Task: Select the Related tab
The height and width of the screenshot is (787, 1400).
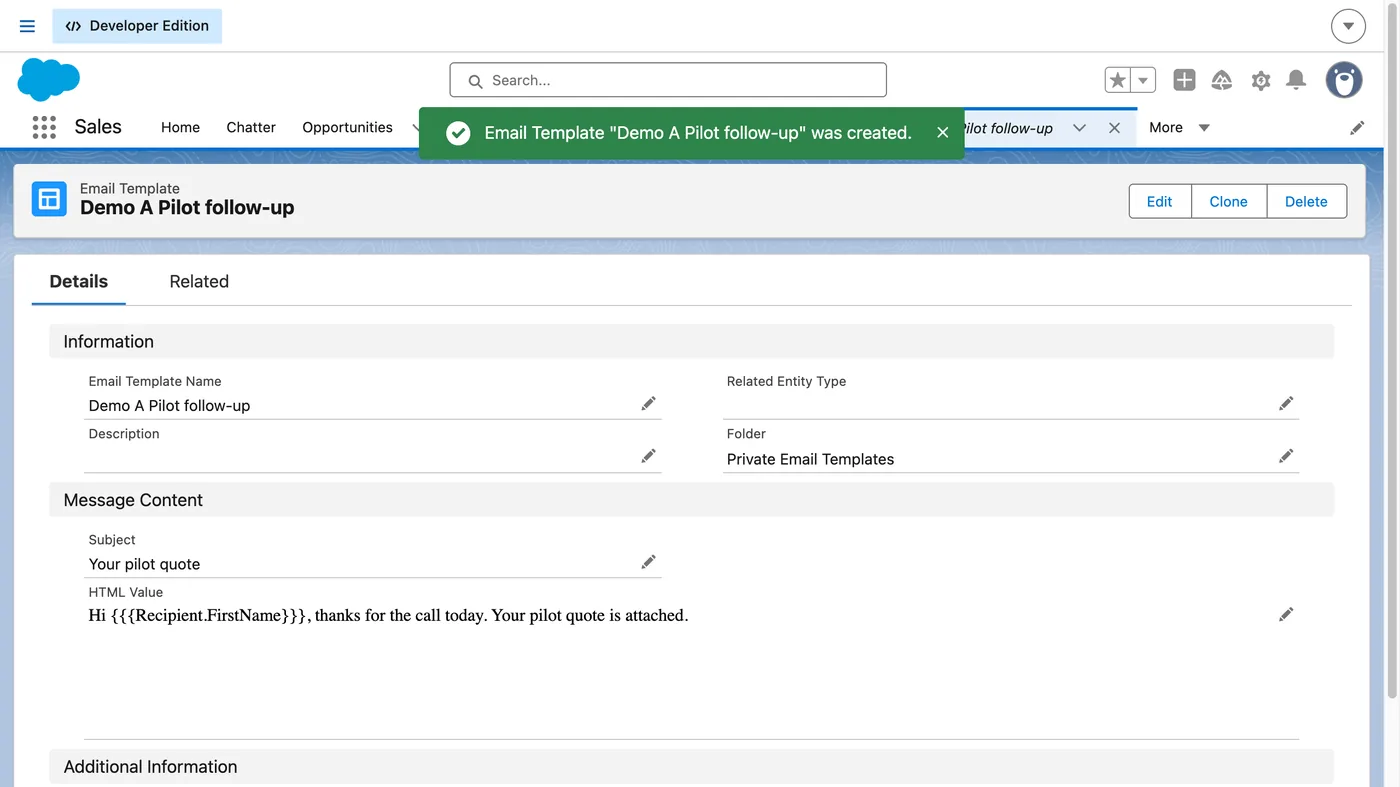Action: [199, 281]
